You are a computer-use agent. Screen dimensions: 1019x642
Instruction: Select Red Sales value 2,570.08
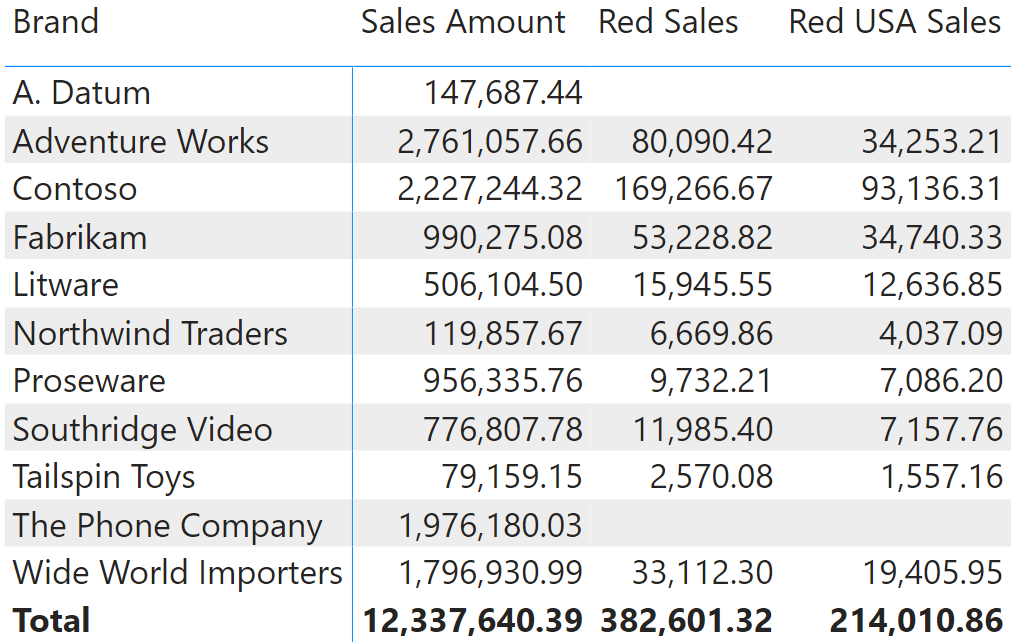[x=712, y=477]
